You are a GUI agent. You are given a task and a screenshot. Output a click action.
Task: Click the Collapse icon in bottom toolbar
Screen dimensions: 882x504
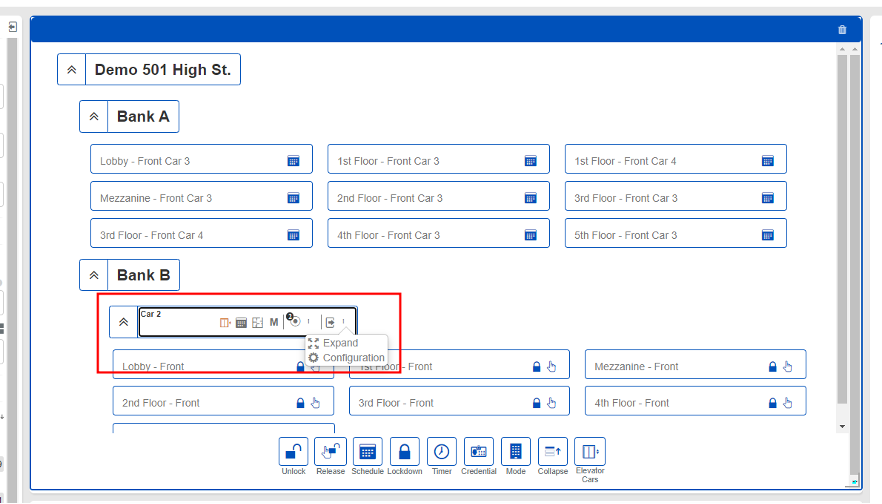(x=553, y=452)
